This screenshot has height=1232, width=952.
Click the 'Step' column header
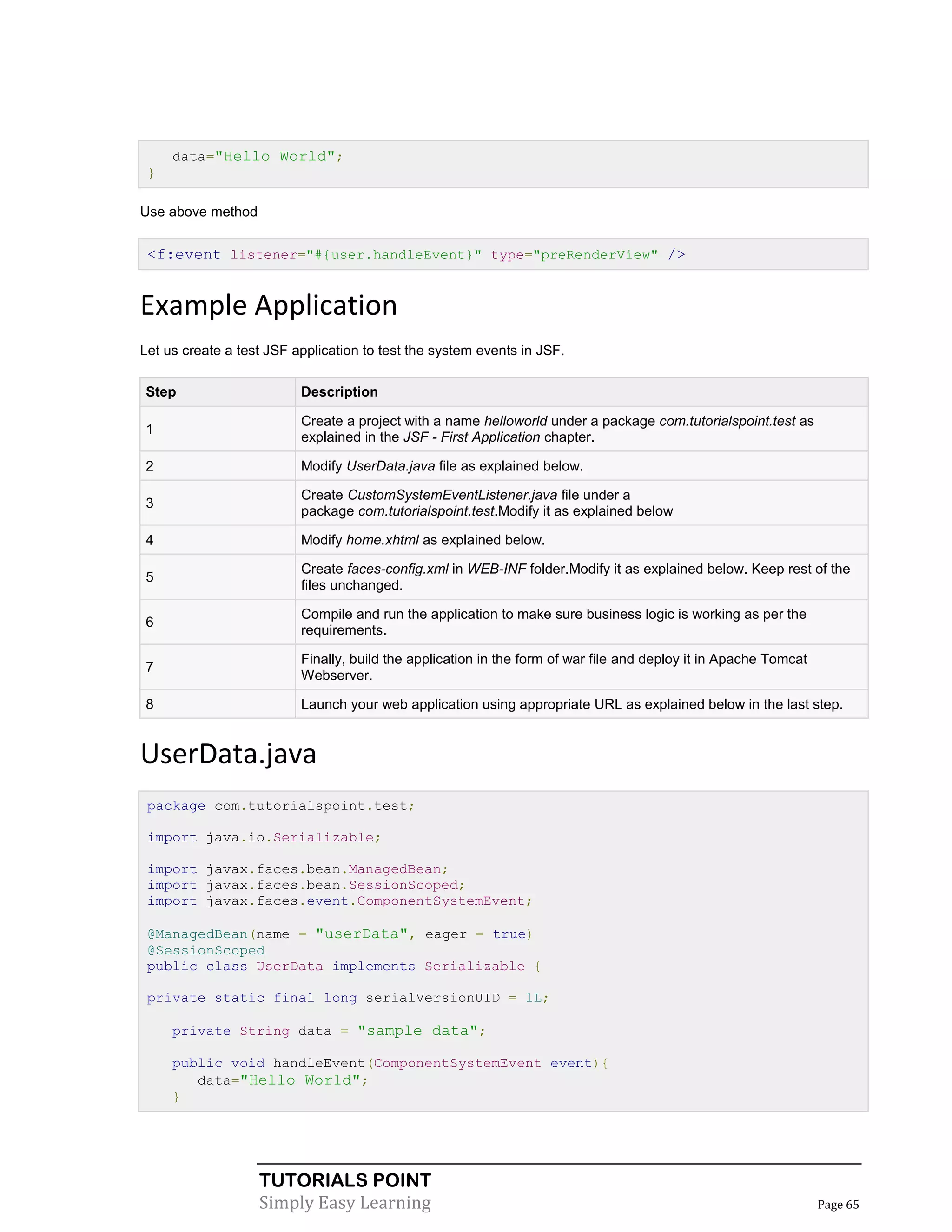click(161, 391)
